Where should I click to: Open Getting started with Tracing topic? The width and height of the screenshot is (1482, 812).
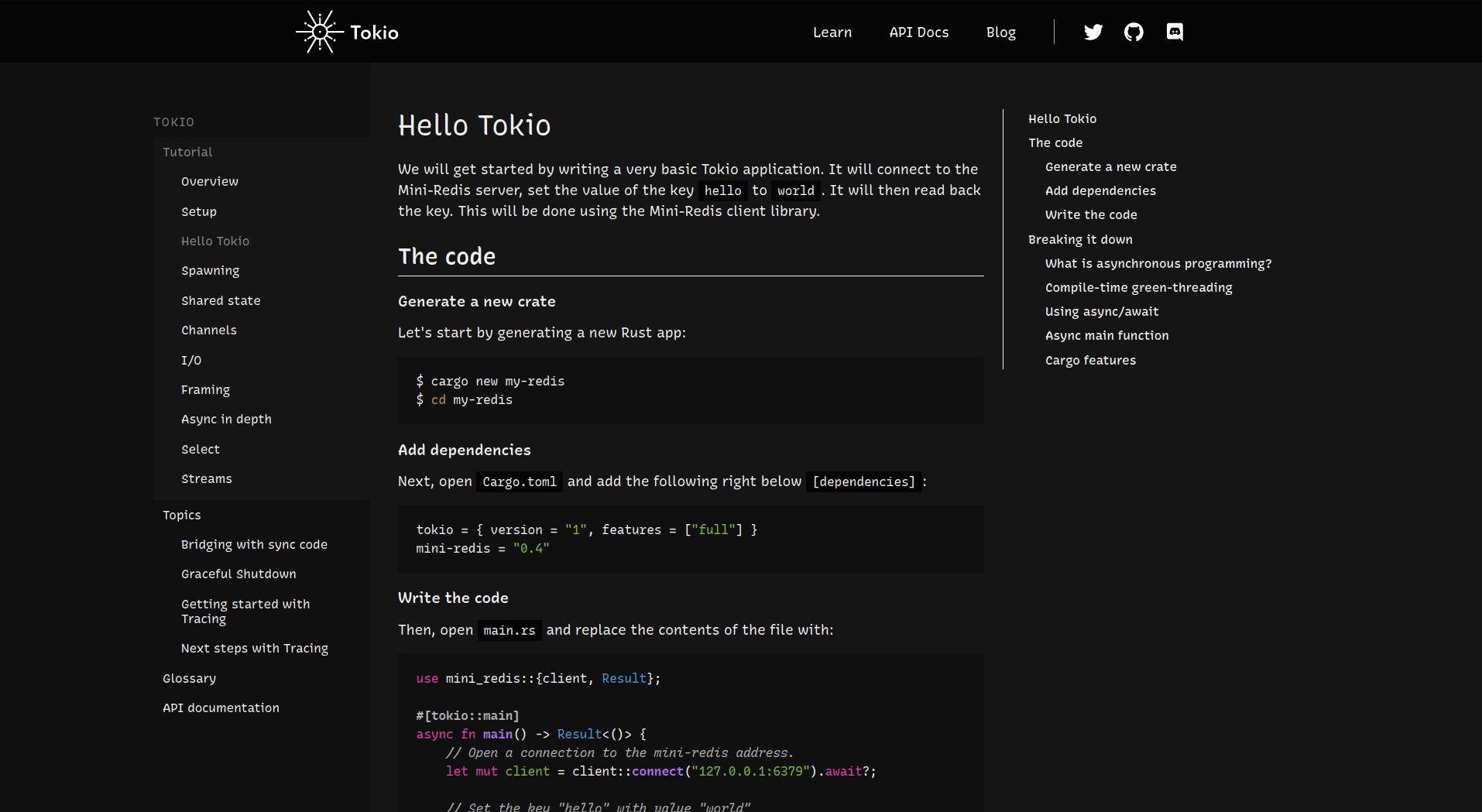point(245,611)
